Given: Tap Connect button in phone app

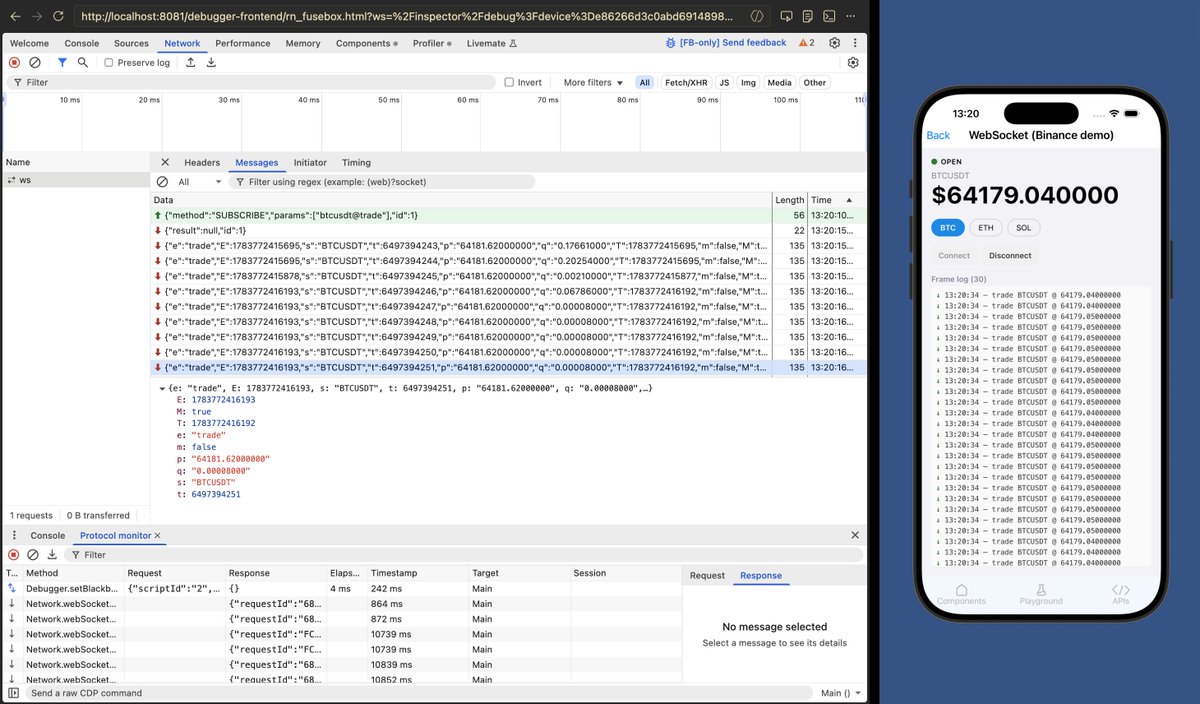Looking at the screenshot, I should click(x=954, y=255).
